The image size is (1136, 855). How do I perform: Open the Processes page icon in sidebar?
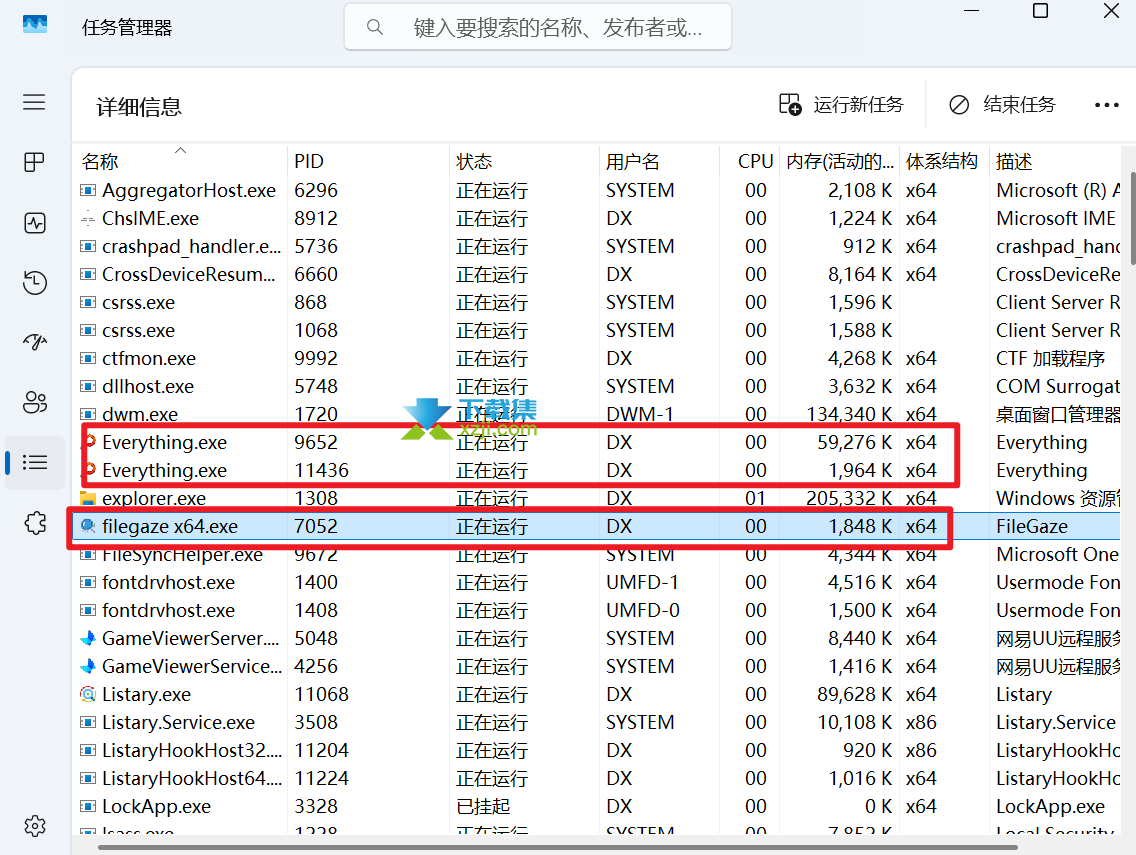pos(34,162)
